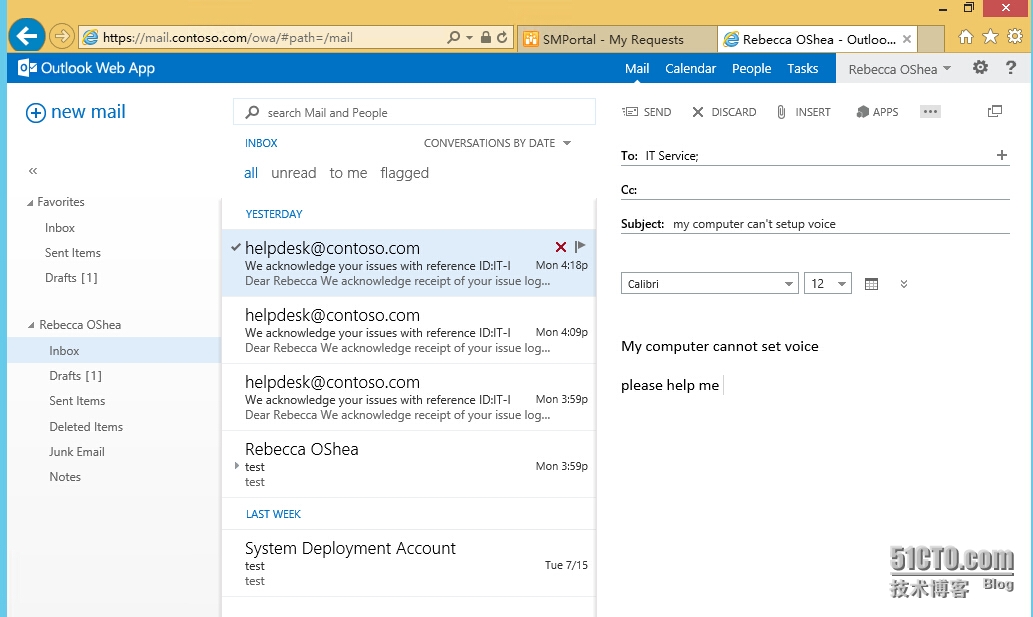Viewport: 1033px width, 617px height.
Task: Open the Outlook help question mark
Action: coord(1011,67)
